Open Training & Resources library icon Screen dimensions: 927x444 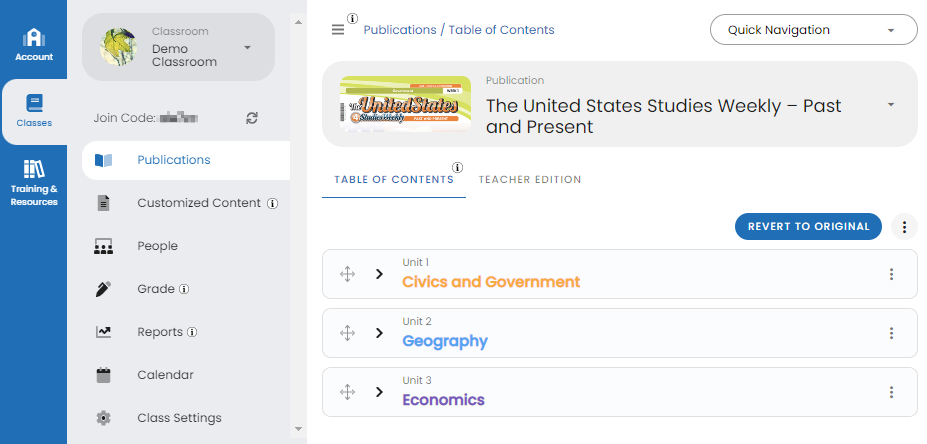pos(34,169)
